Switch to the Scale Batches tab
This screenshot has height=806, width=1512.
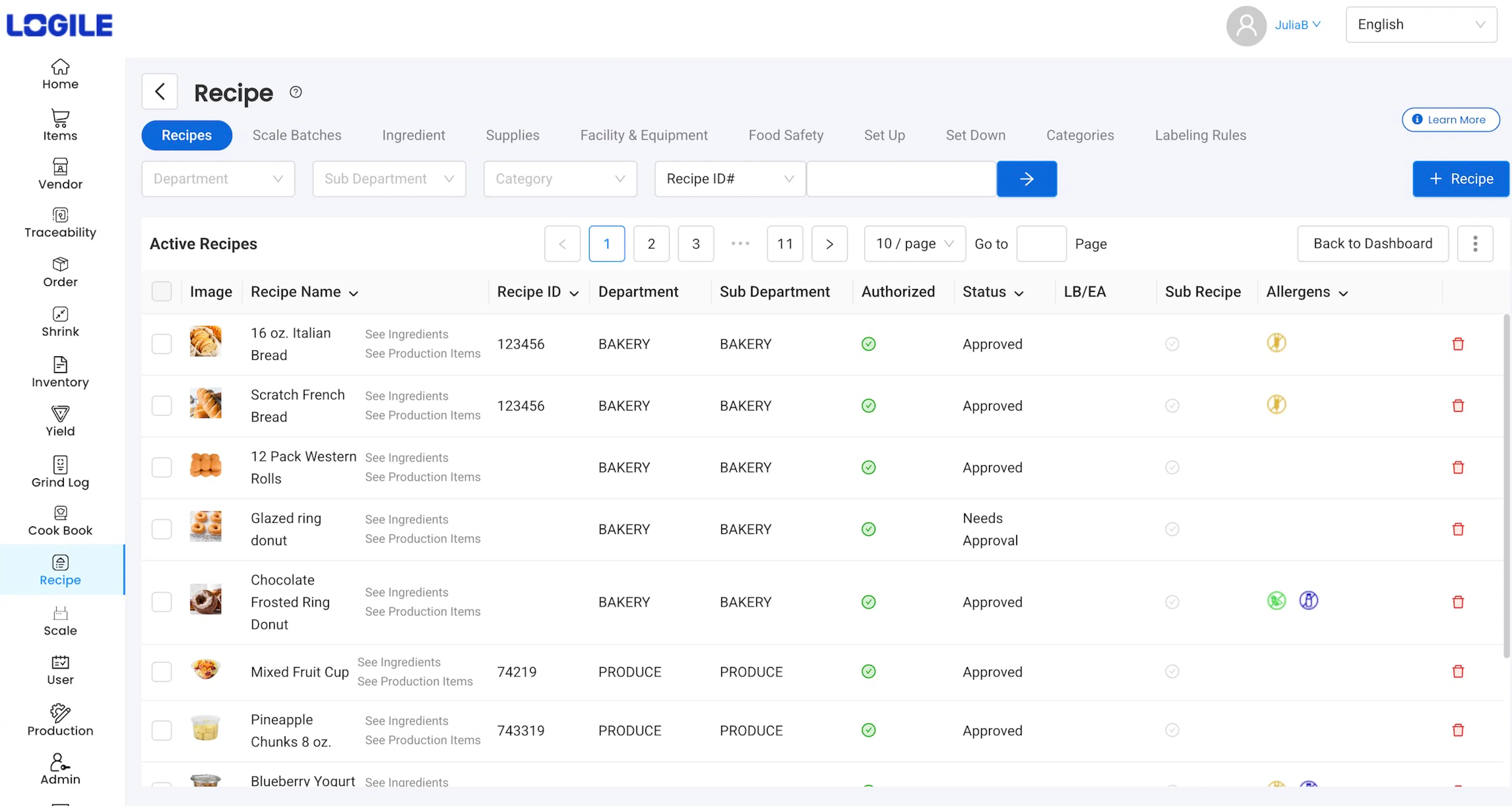coord(296,135)
